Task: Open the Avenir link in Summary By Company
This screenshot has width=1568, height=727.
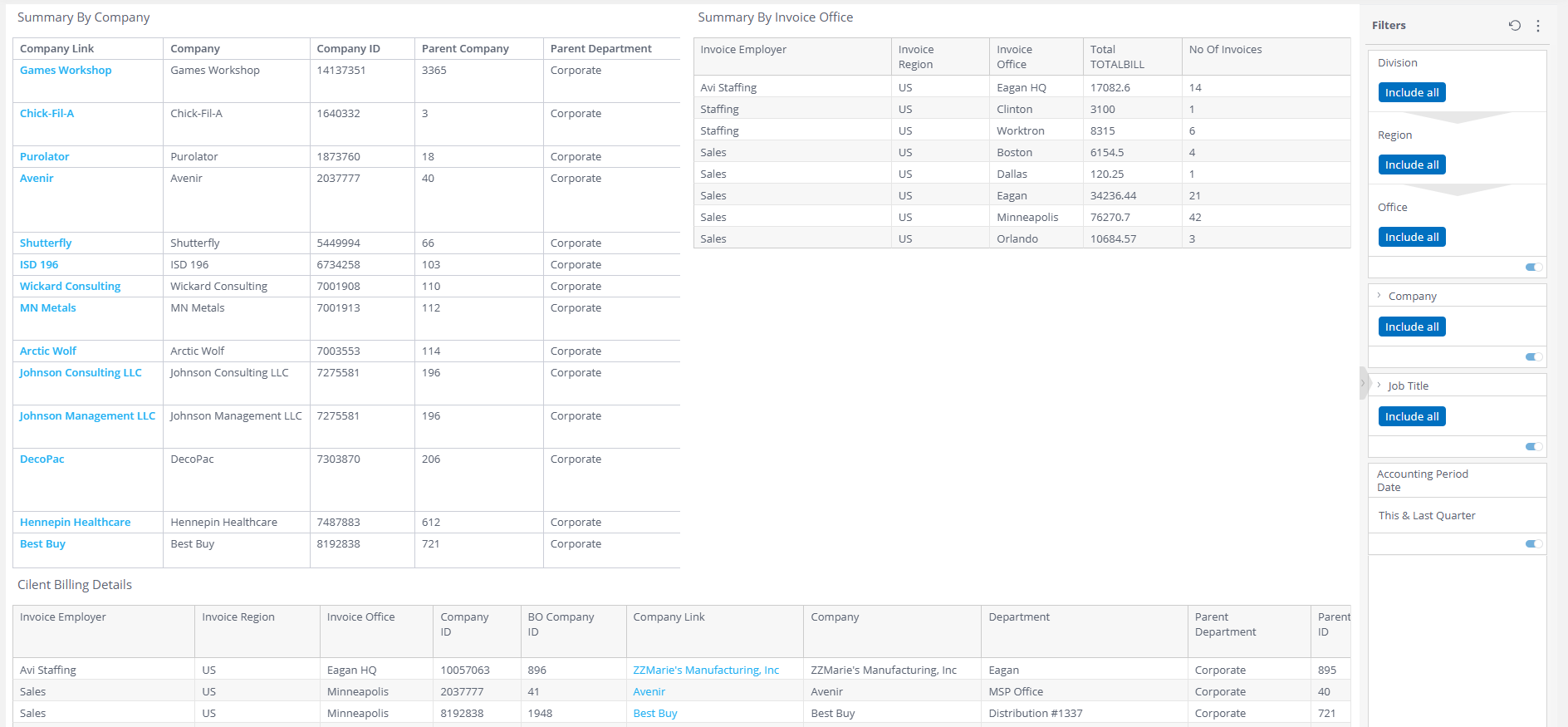Action: click(x=37, y=179)
